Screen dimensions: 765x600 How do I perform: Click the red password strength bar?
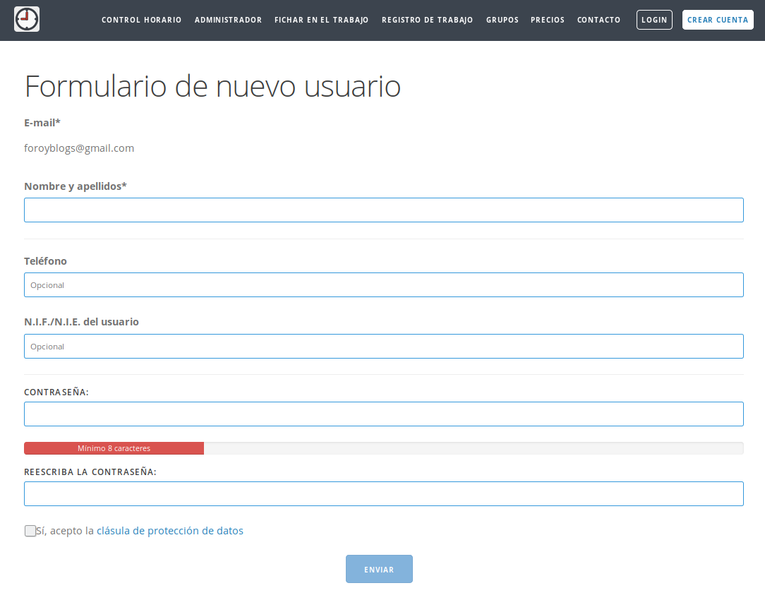coord(114,449)
